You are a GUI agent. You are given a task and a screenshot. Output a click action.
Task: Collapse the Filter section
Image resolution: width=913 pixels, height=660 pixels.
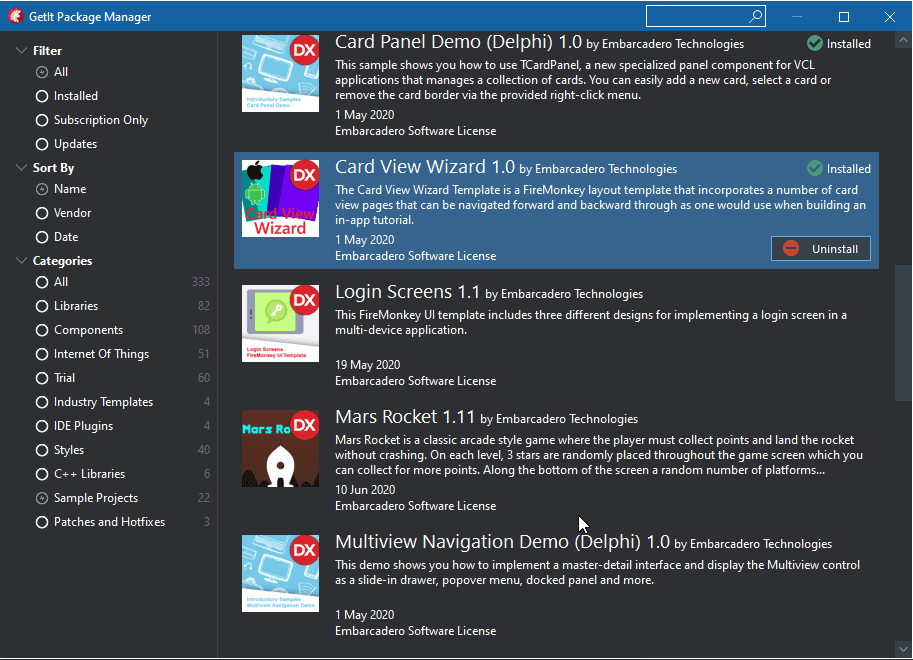pos(22,51)
